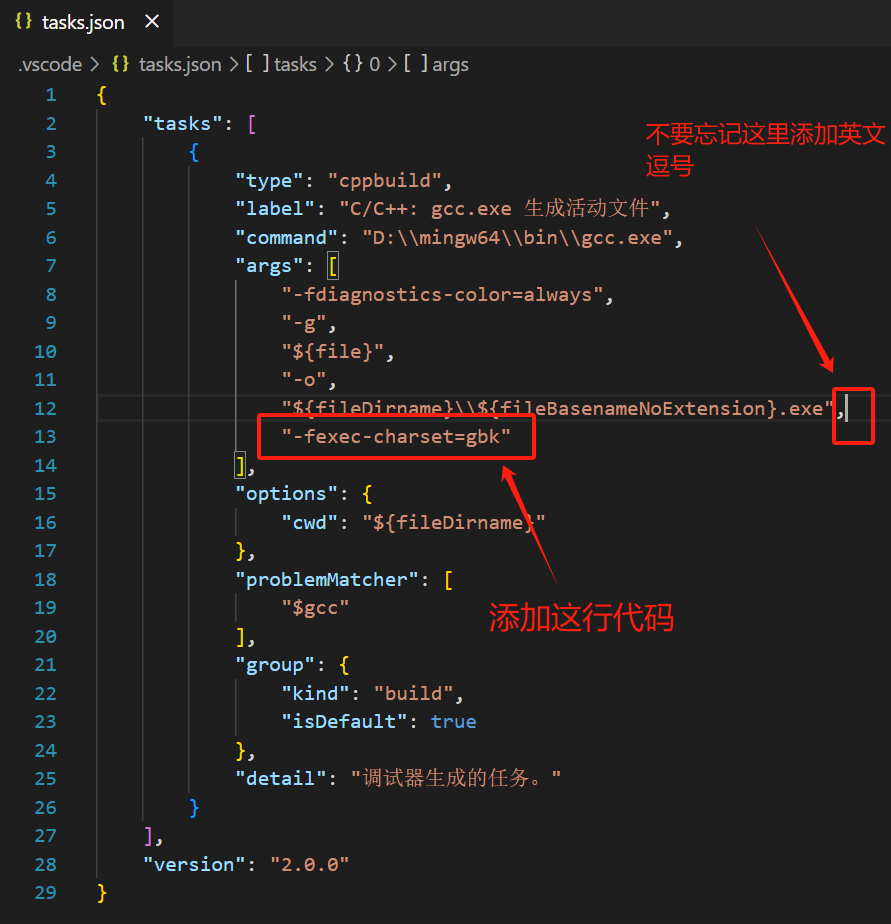Viewport: 891px width, 924px height.
Task: Click the braces icon in the breadcrumb before tasks.json
Action: (x=119, y=64)
